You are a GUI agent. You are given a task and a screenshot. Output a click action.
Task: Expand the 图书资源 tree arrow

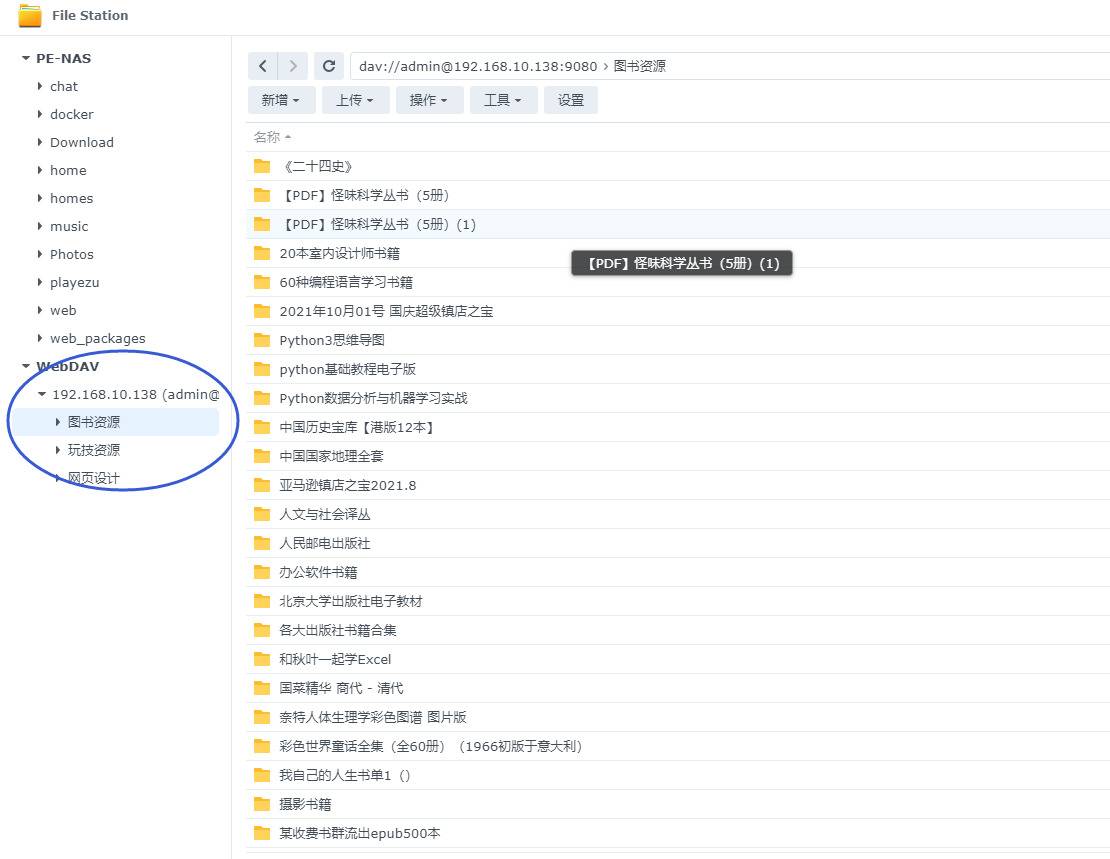coord(57,422)
